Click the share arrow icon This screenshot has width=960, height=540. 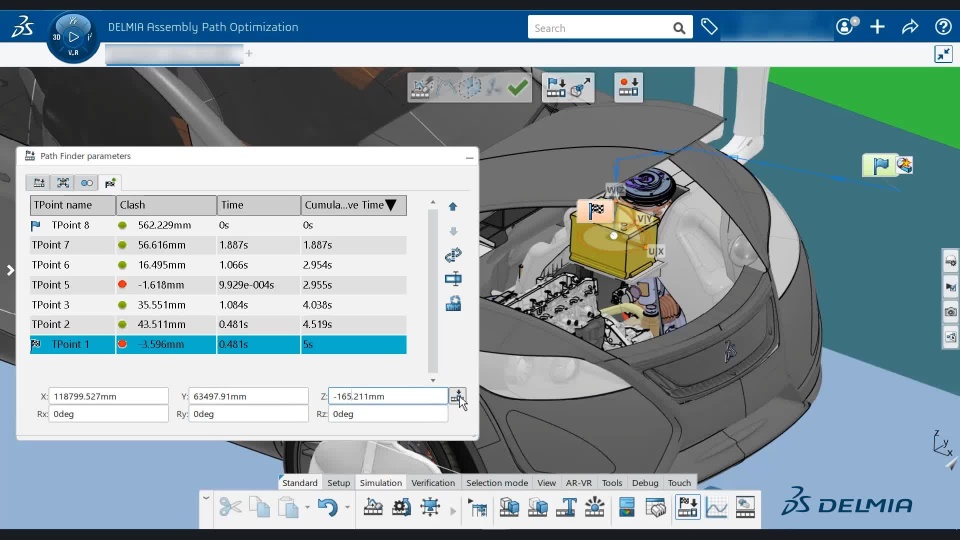pos(910,27)
